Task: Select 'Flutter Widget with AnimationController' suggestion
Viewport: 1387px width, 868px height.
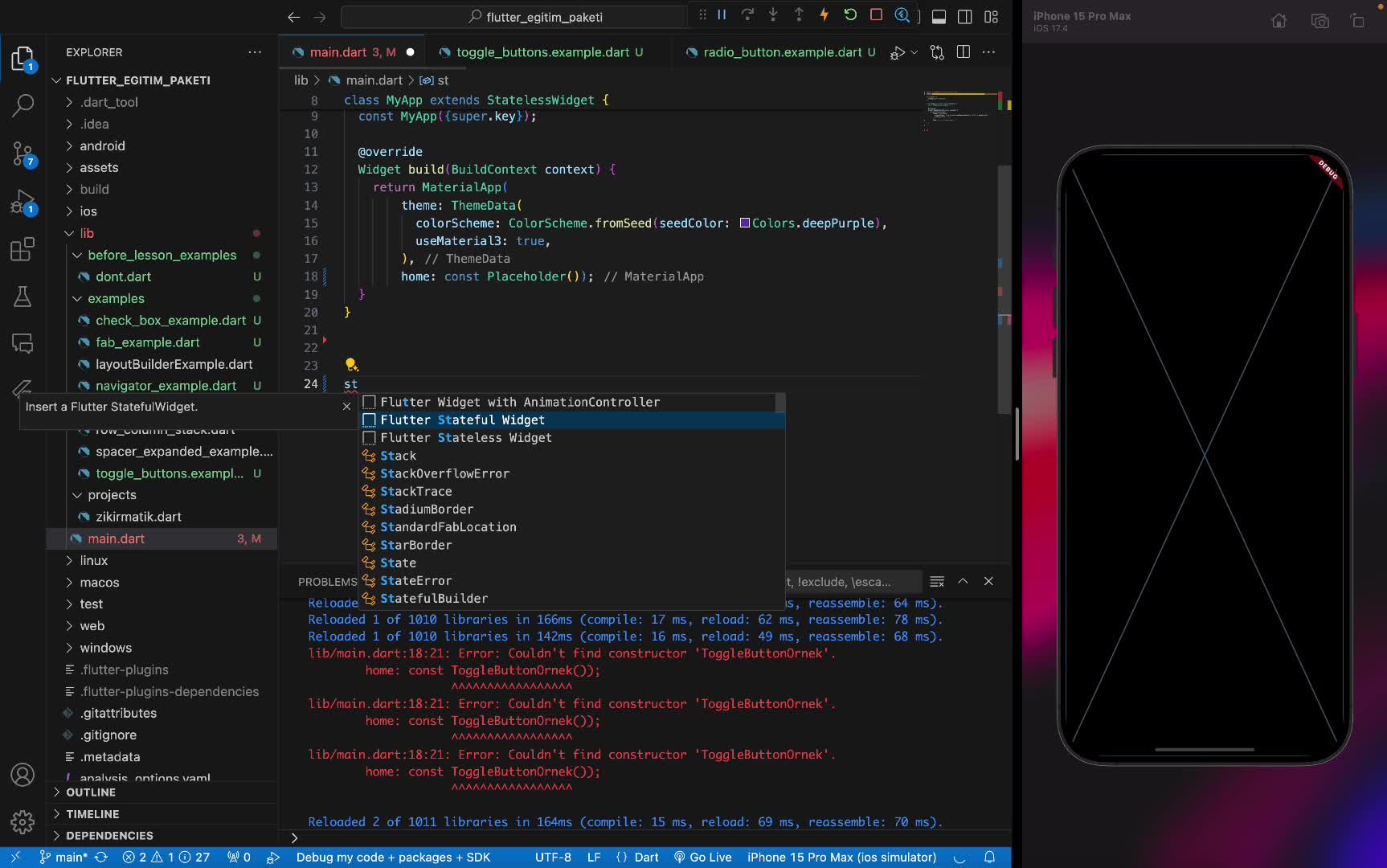Action: 571,402
